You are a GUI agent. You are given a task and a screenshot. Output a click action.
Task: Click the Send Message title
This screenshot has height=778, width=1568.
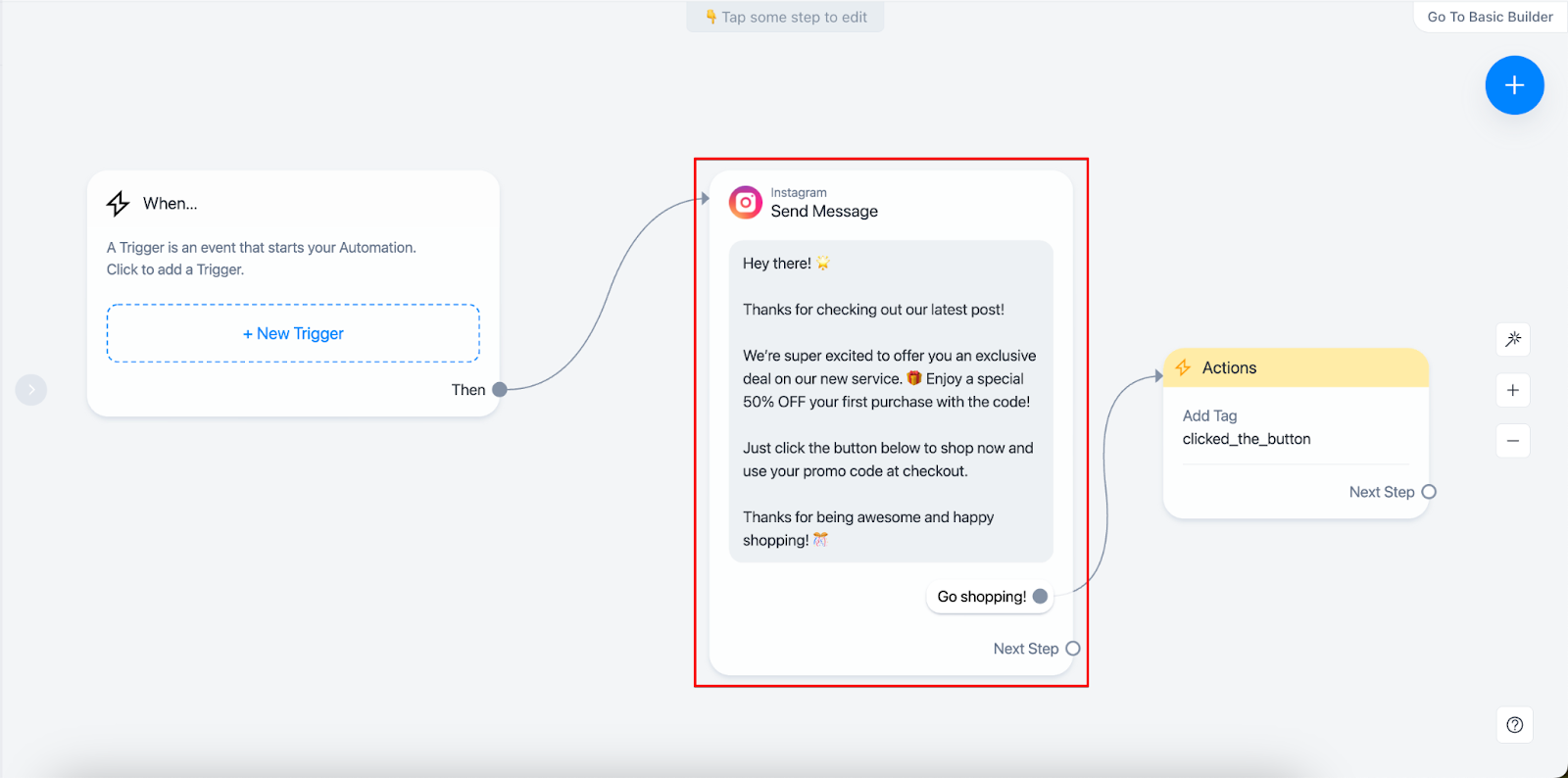824,212
